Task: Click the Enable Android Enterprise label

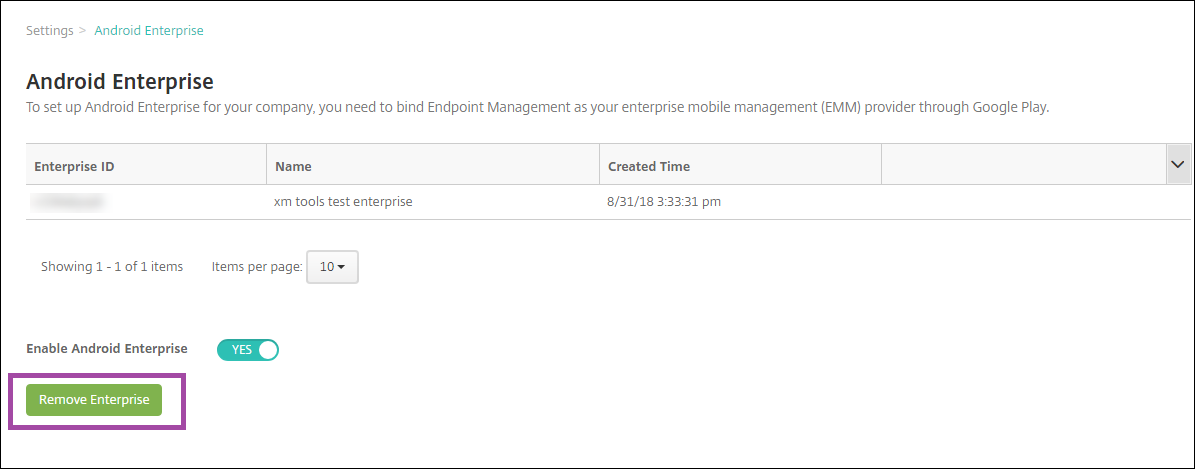Action: (107, 349)
